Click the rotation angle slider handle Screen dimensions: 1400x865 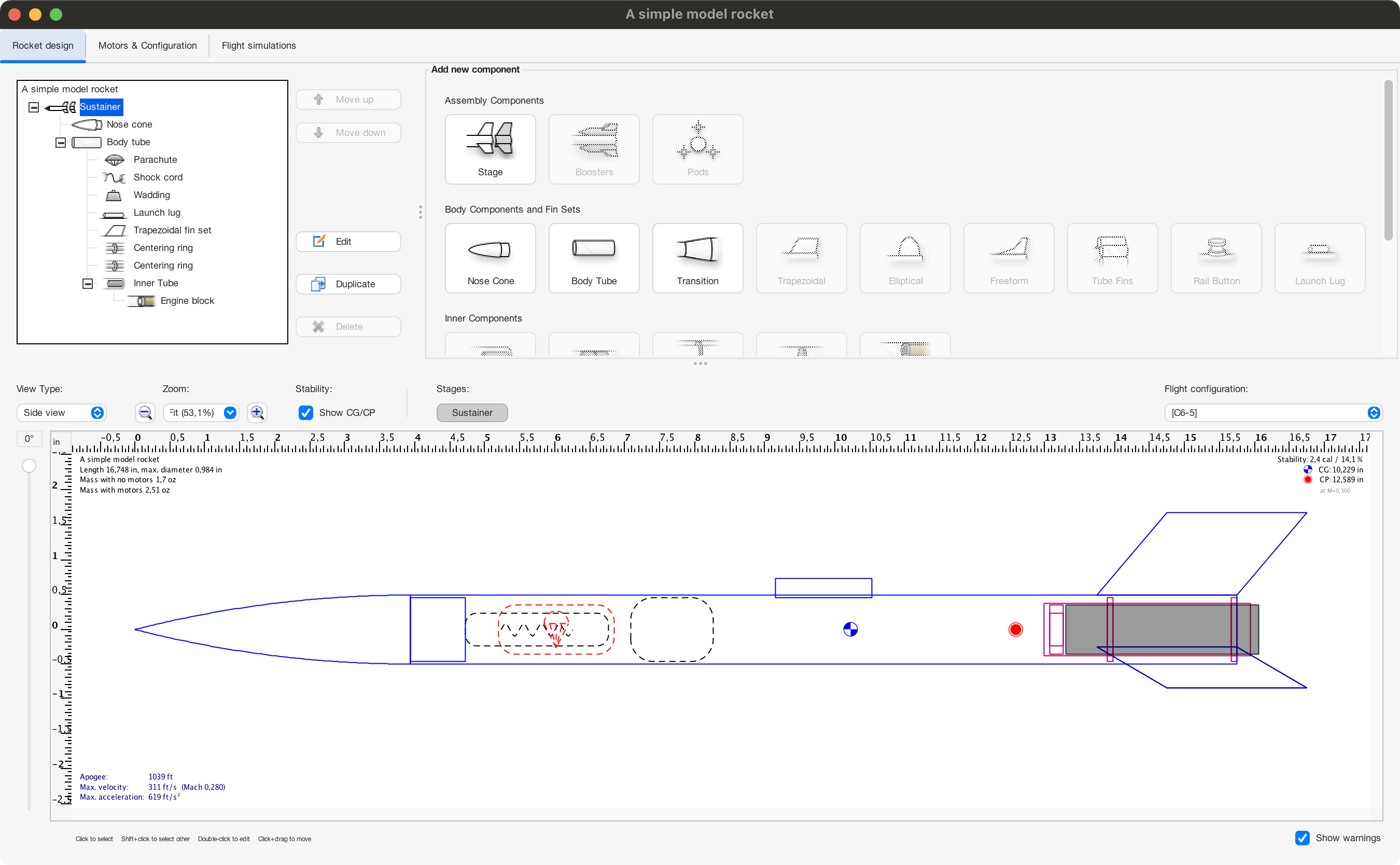coord(29,466)
